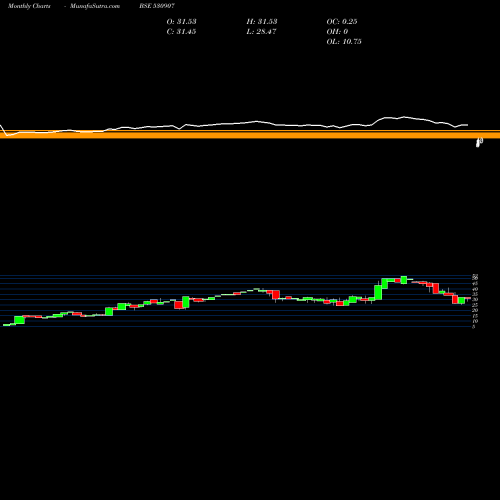Screen dimensions: 500x500
Task: Click the low value 'L: 28.47'
Action: 261,32
